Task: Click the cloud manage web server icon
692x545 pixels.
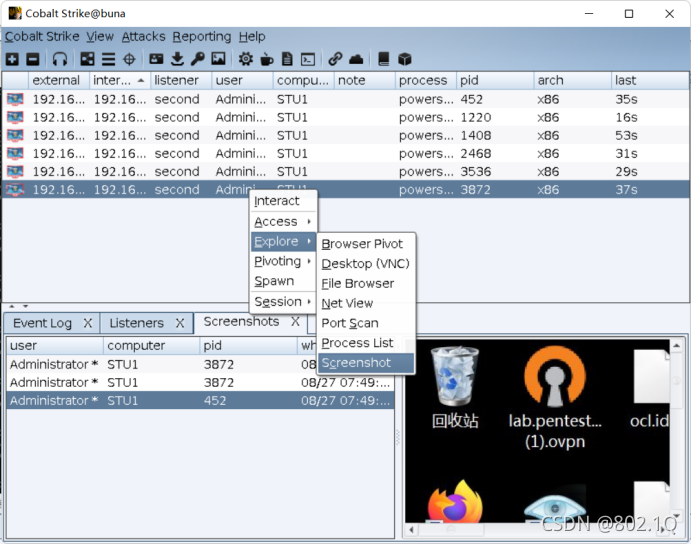Action: (356, 59)
